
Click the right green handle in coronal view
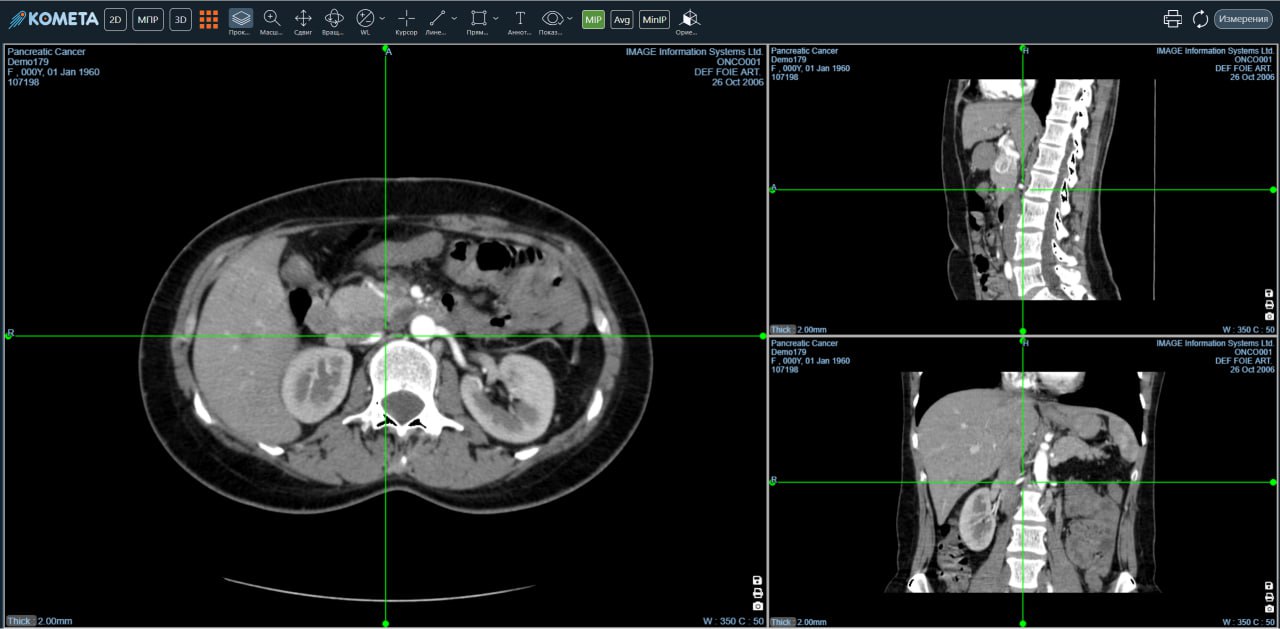coord(1273,482)
